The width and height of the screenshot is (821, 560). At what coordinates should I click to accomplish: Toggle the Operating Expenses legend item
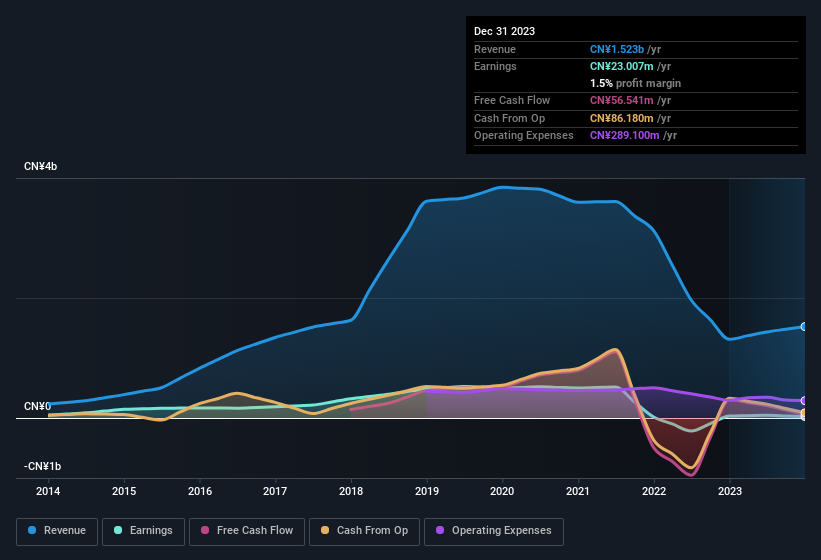tap(494, 531)
